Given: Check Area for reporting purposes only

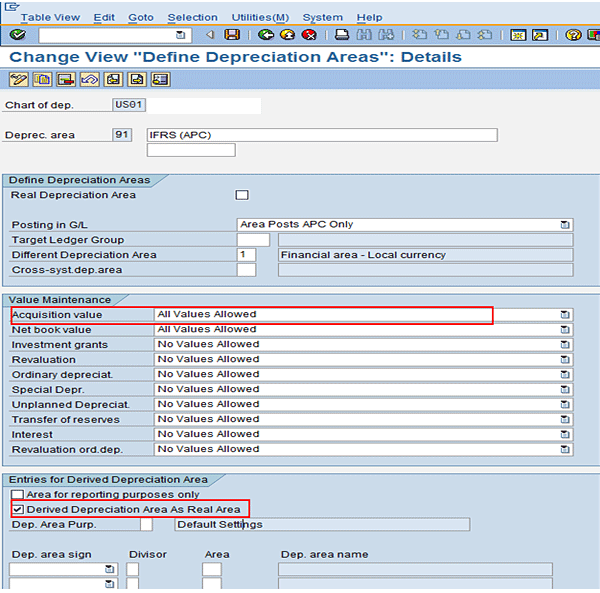Looking at the screenshot, I should tap(17, 495).
